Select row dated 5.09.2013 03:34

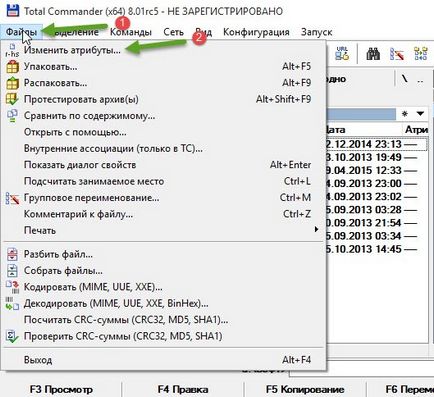point(377,236)
